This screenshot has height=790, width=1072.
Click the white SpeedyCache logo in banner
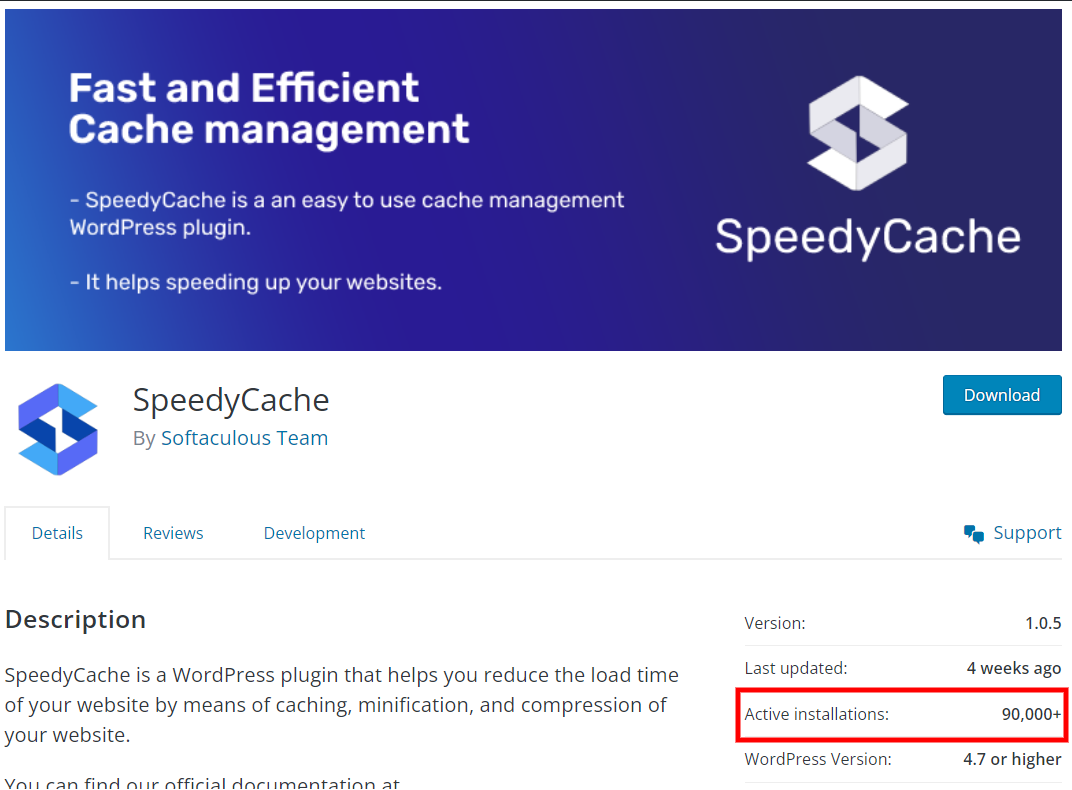858,133
